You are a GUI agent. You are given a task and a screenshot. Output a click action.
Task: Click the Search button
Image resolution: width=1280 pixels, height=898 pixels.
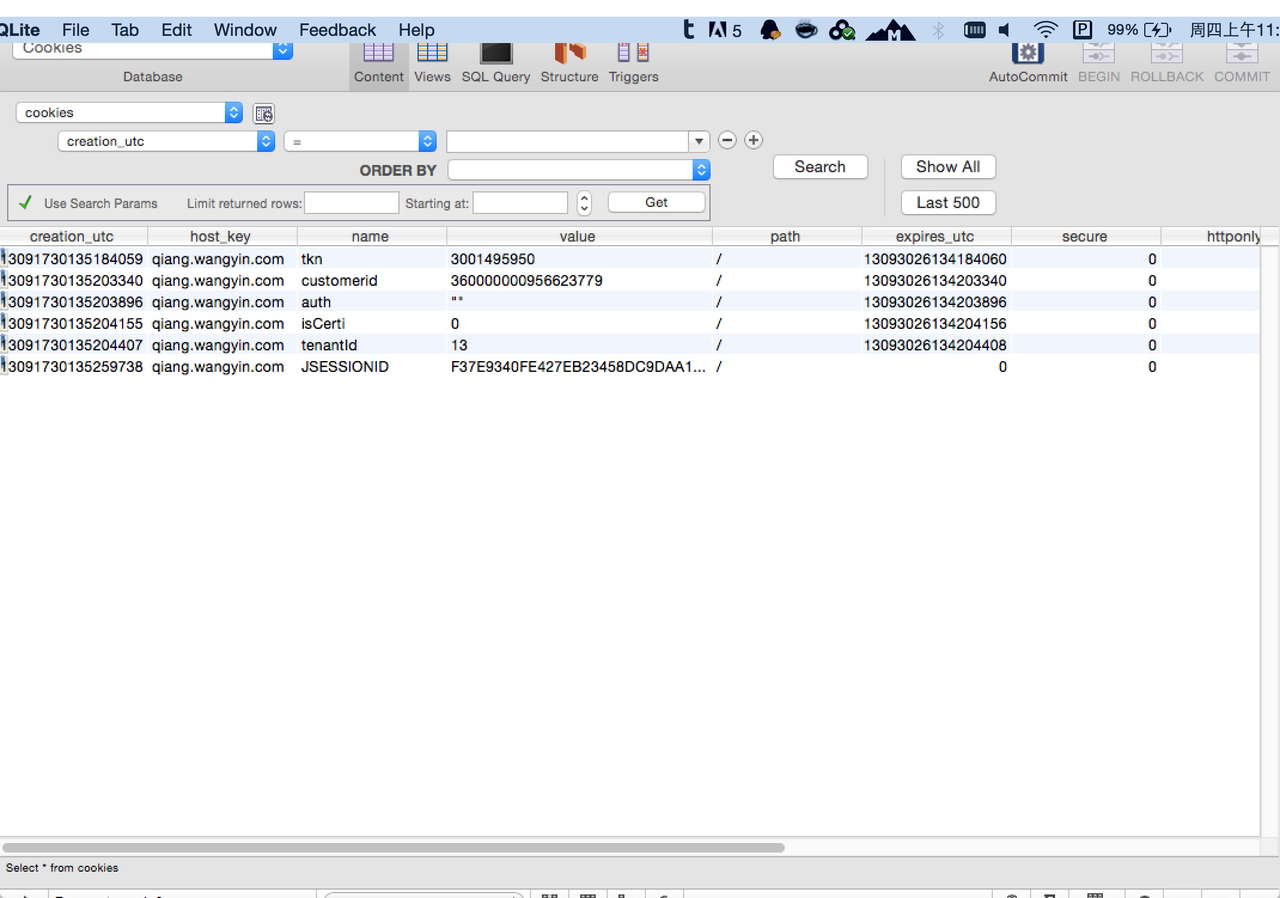click(x=820, y=167)
